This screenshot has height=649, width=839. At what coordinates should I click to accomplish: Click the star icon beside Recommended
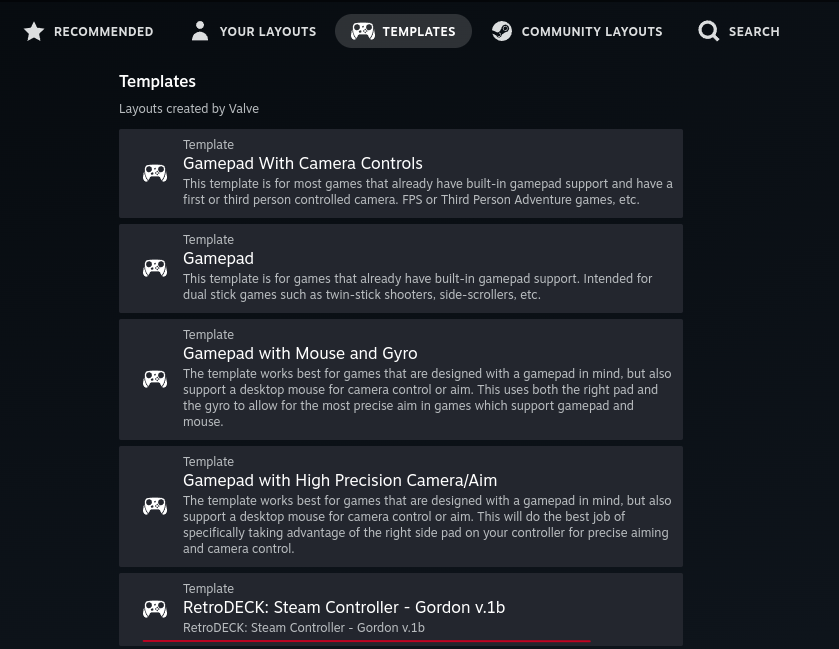(x=34, y=32)
